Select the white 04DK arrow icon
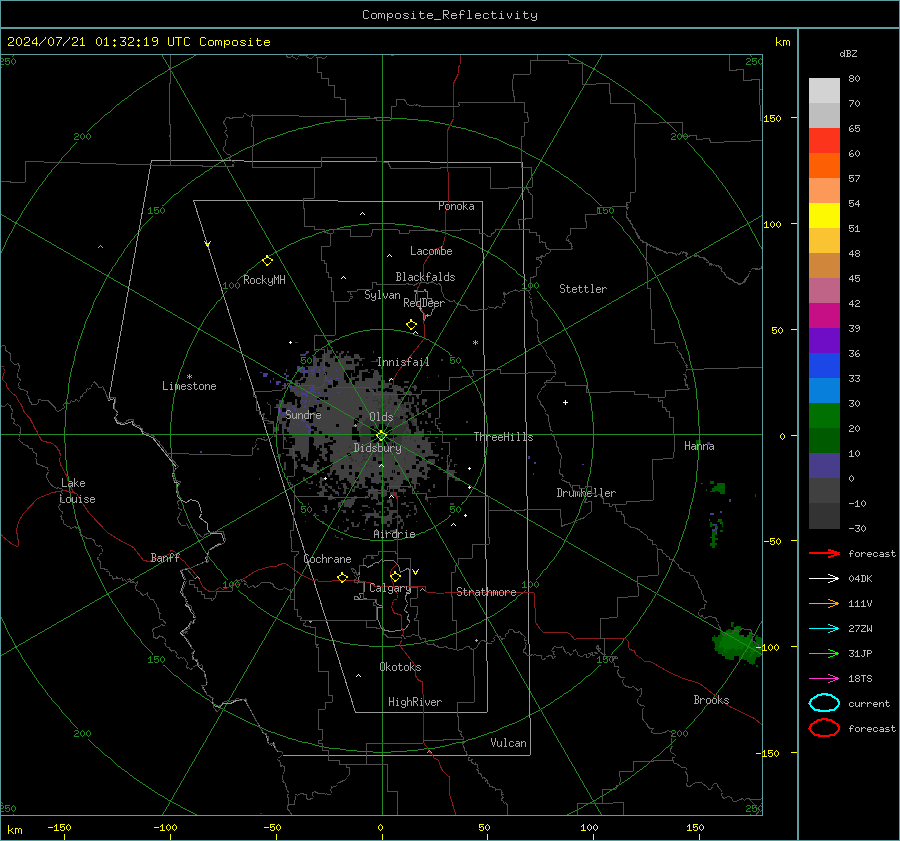 [824, 578]
